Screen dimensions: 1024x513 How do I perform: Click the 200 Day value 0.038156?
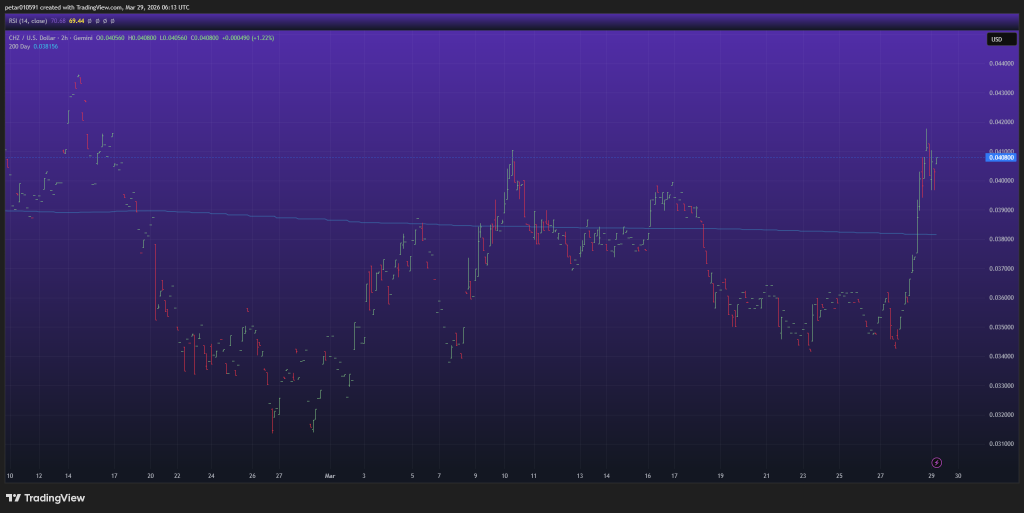[47, 46]
